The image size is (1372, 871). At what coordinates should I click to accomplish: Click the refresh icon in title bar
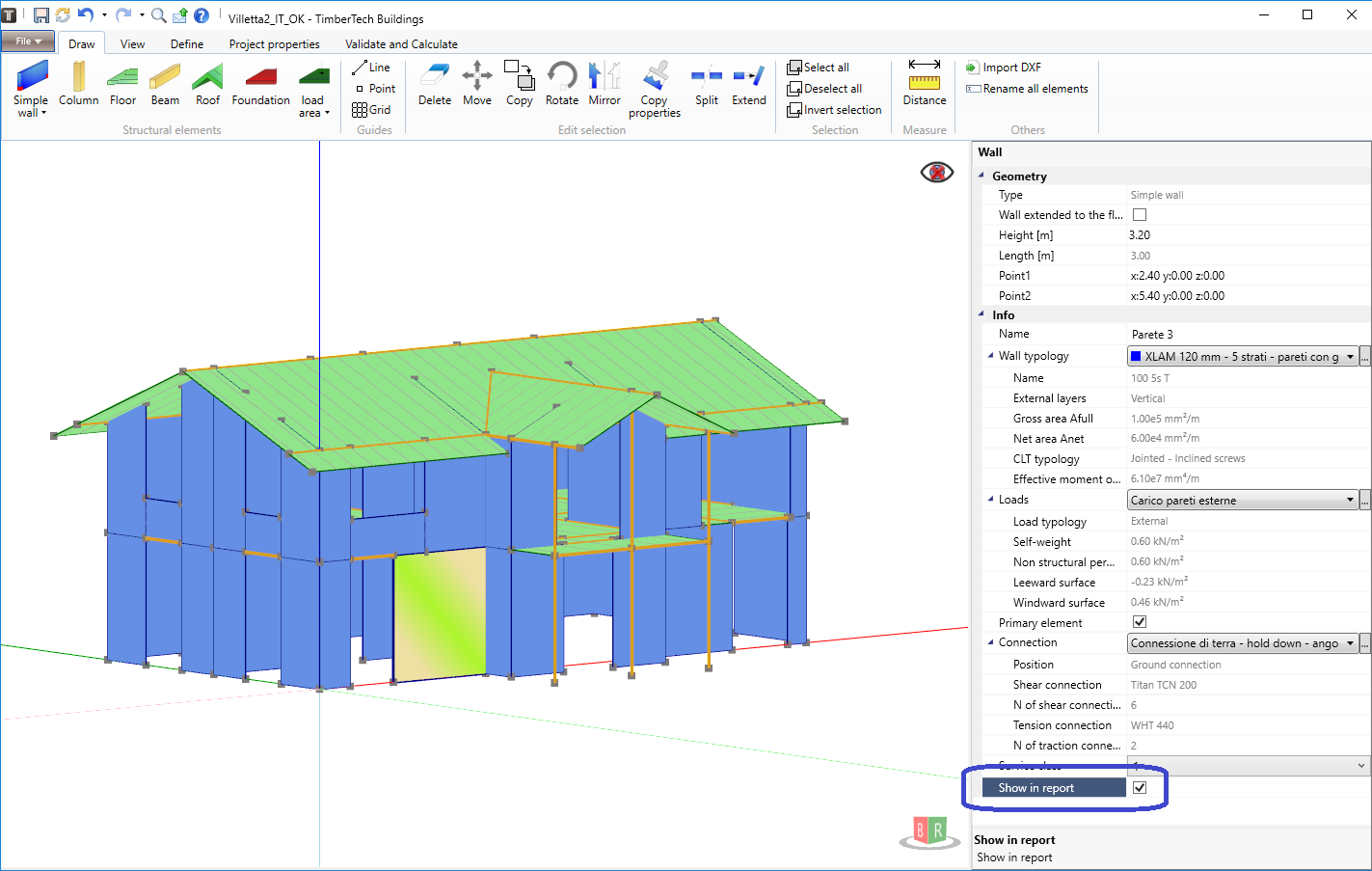pos(63,15)
